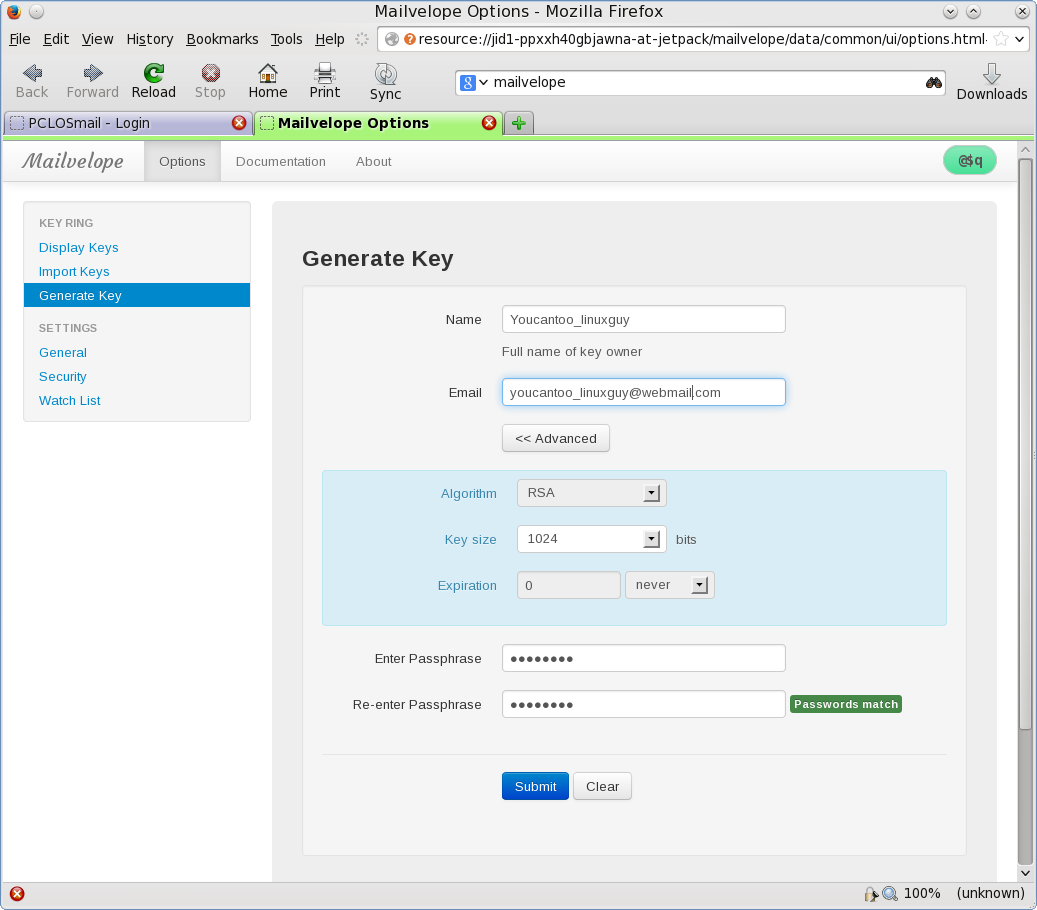Open Display Keys in sidebar
The height and width of the screenshot is (910, 1037).
coord(79,247)
